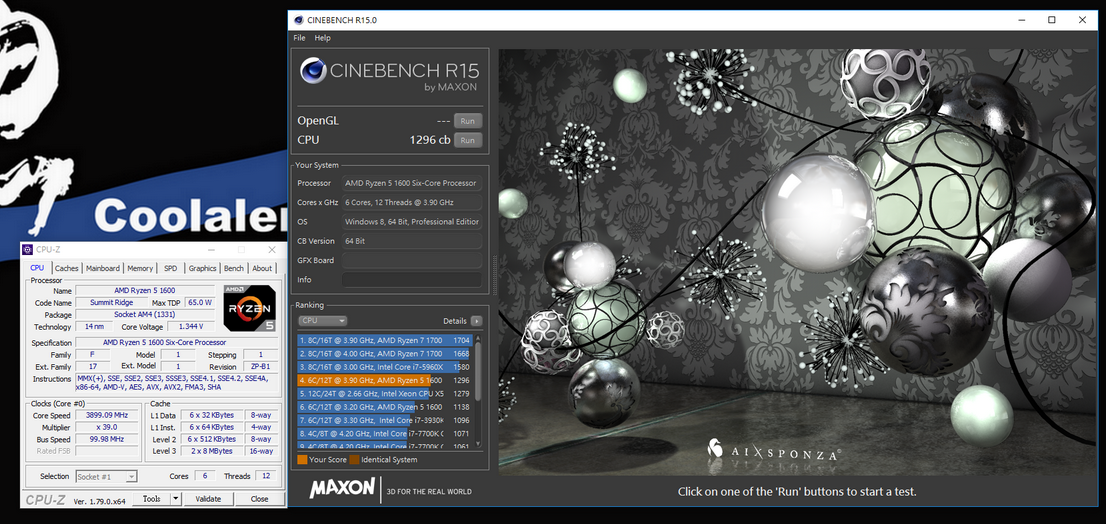Image resolution: width=1106 pixels, height=524 pixels.
Task: Click the CPU-Z title bar icon
Action: [x=28, y=250]
